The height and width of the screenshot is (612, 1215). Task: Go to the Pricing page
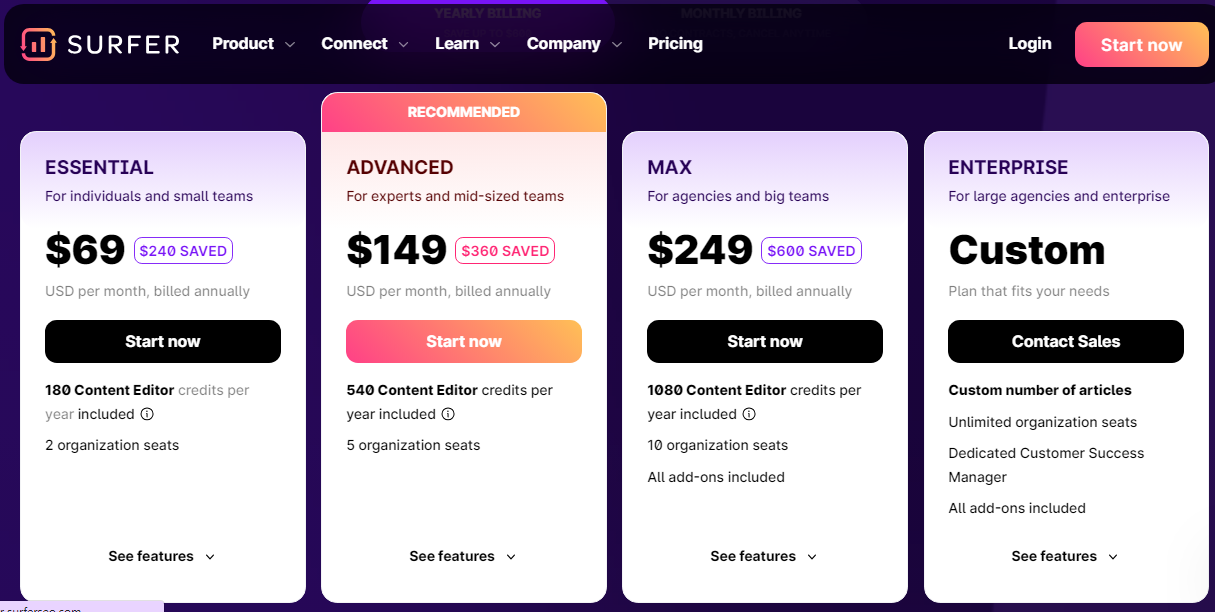tap(675, 44)
